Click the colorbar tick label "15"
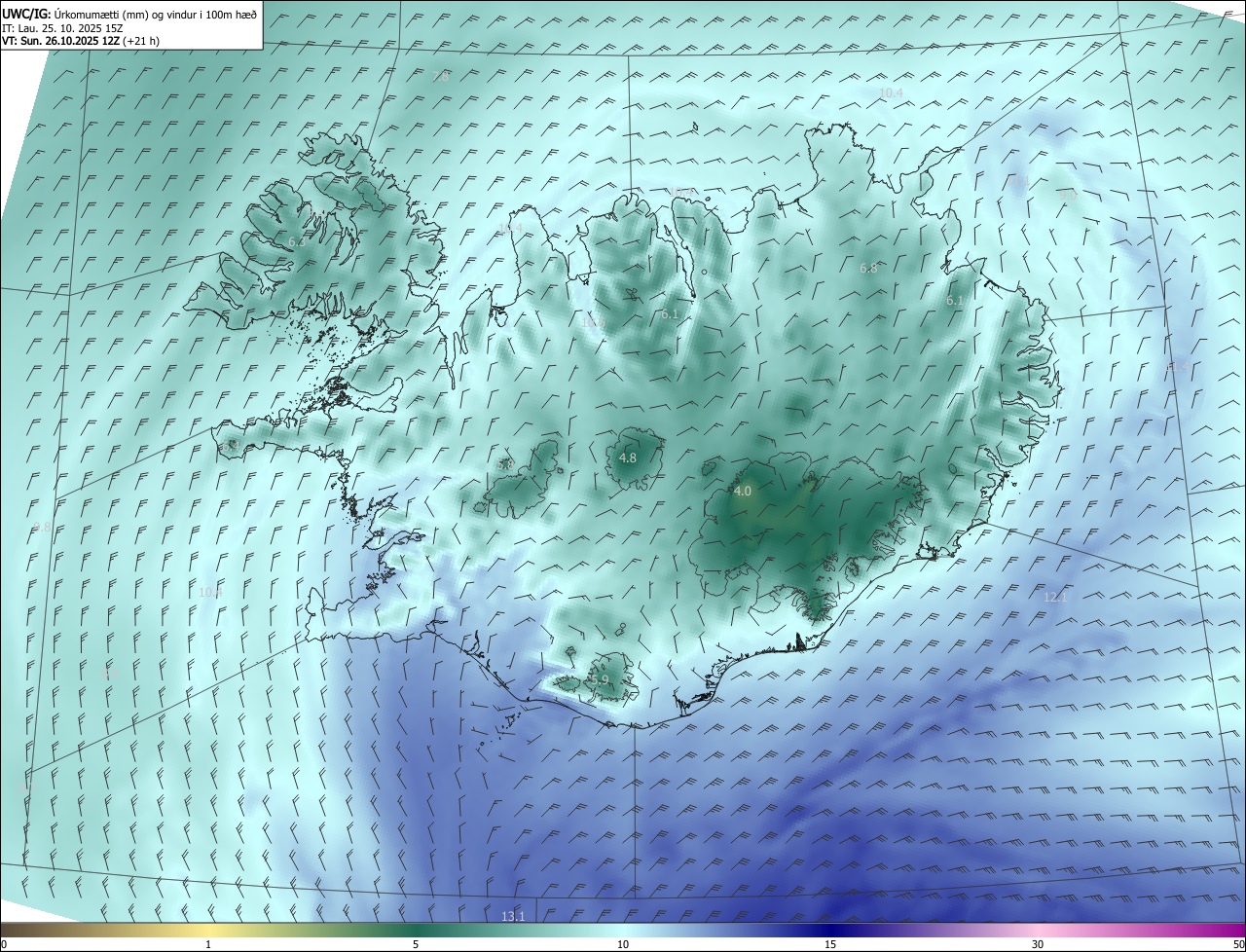This screenshot has width=1246, height=952. coord(830,944)
